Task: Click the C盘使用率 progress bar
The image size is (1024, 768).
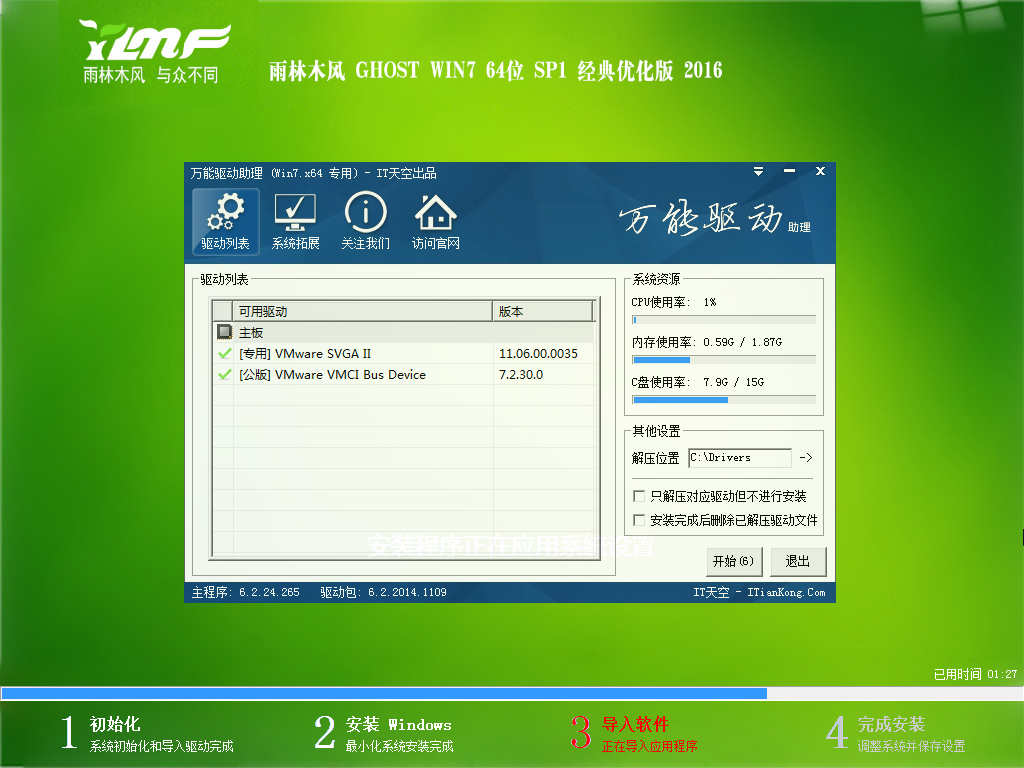Action: click(724, 400)
